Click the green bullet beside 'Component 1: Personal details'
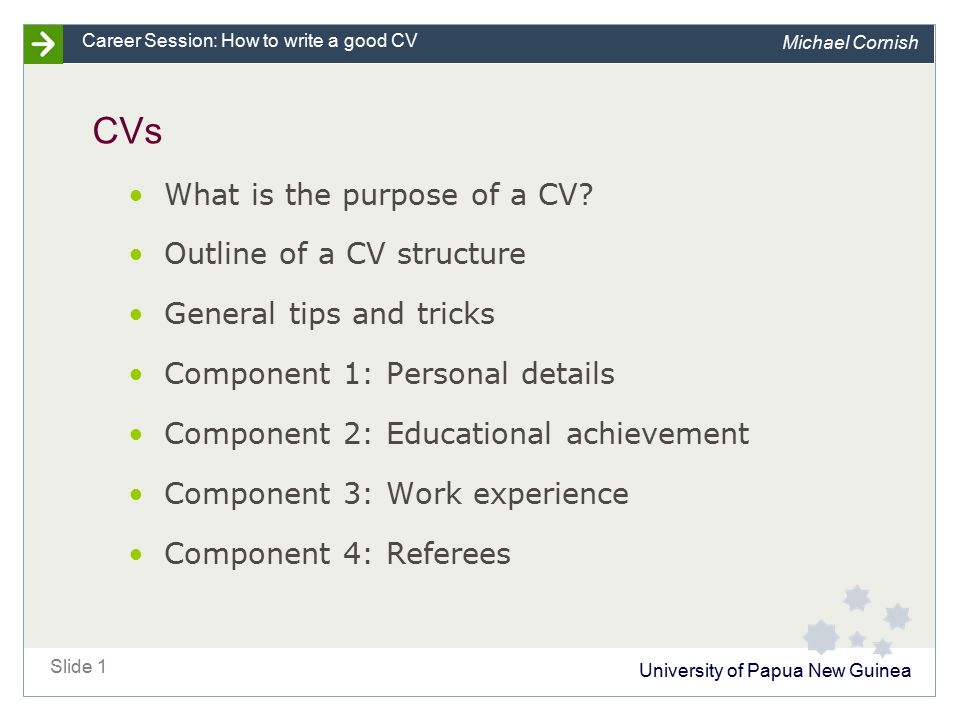Viewport: 960px width, 720px height. tap(136, 375)
